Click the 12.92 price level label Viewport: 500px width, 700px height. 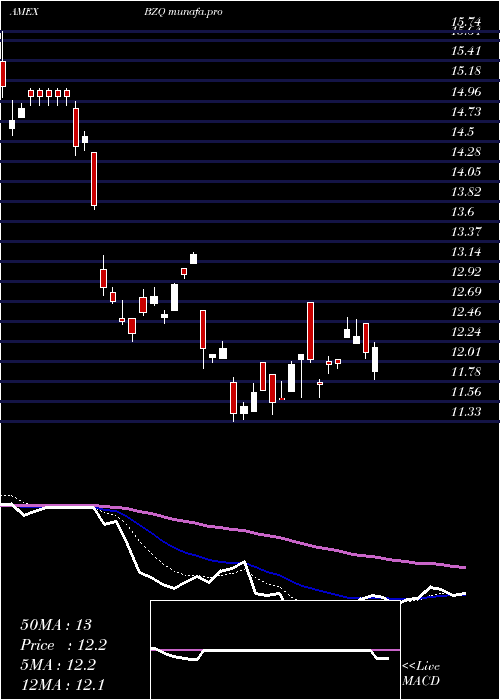click(x=466, y=272)
